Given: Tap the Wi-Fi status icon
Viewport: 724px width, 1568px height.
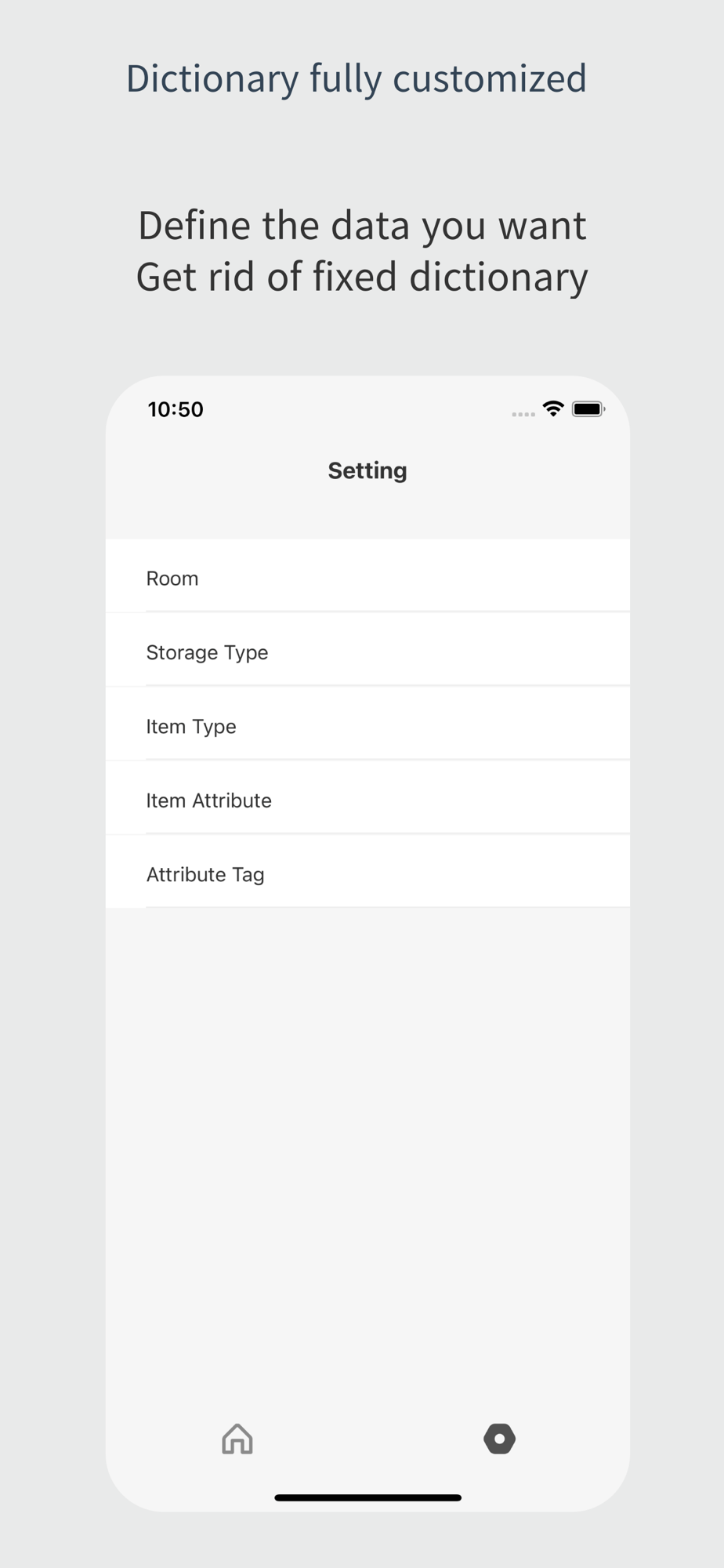Looking at the screenshot, I should point(553,408).
